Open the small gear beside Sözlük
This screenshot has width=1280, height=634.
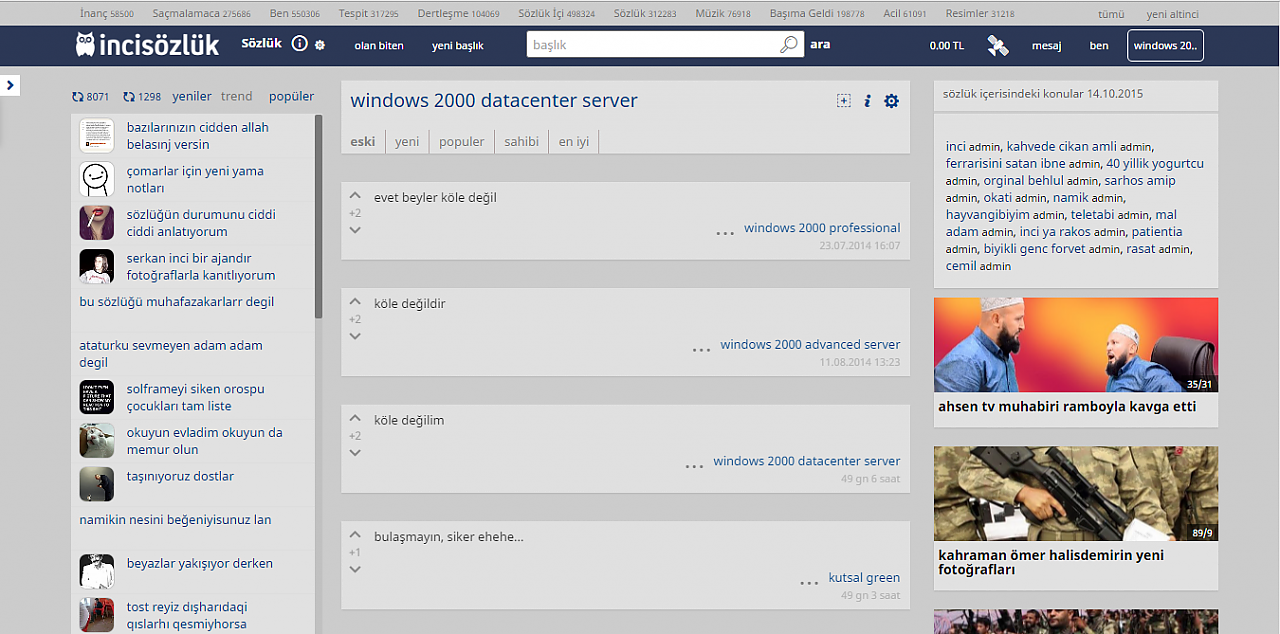pos(320,45)
